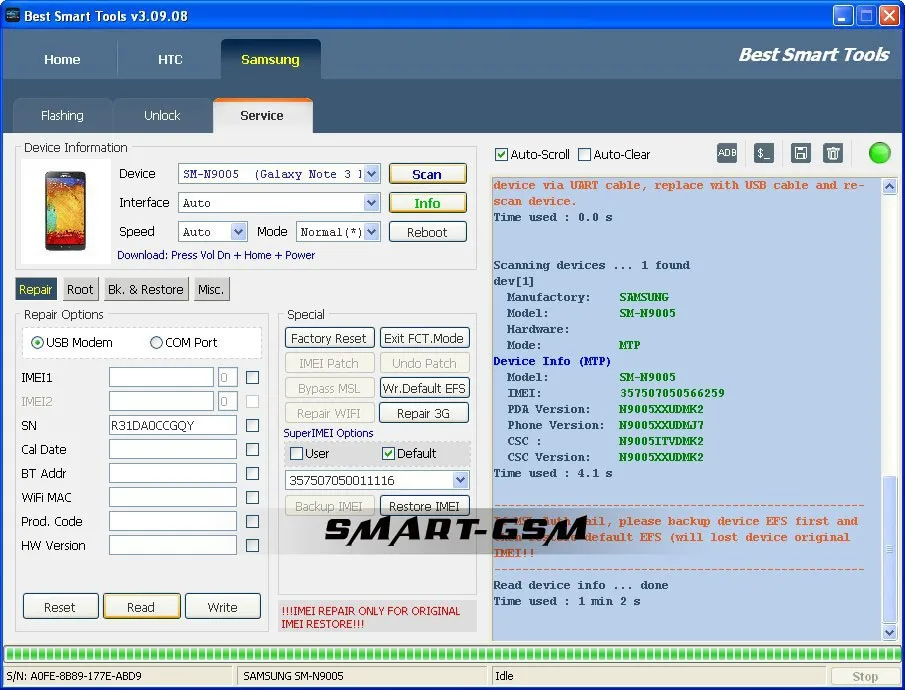The height and width of the screenshot is (690, 905).
Task: Expand the Speed dropdown
Action: point(238,232)
